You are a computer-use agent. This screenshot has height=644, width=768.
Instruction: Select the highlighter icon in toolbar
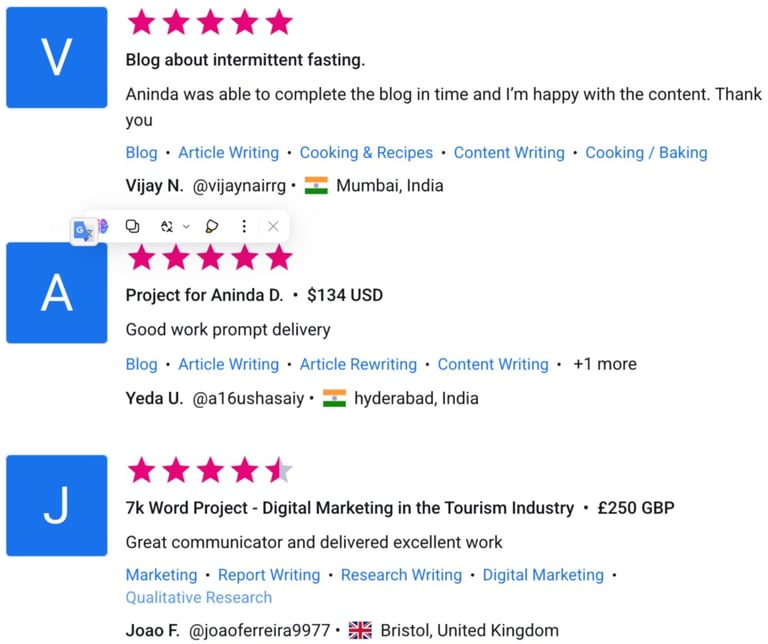212,226
